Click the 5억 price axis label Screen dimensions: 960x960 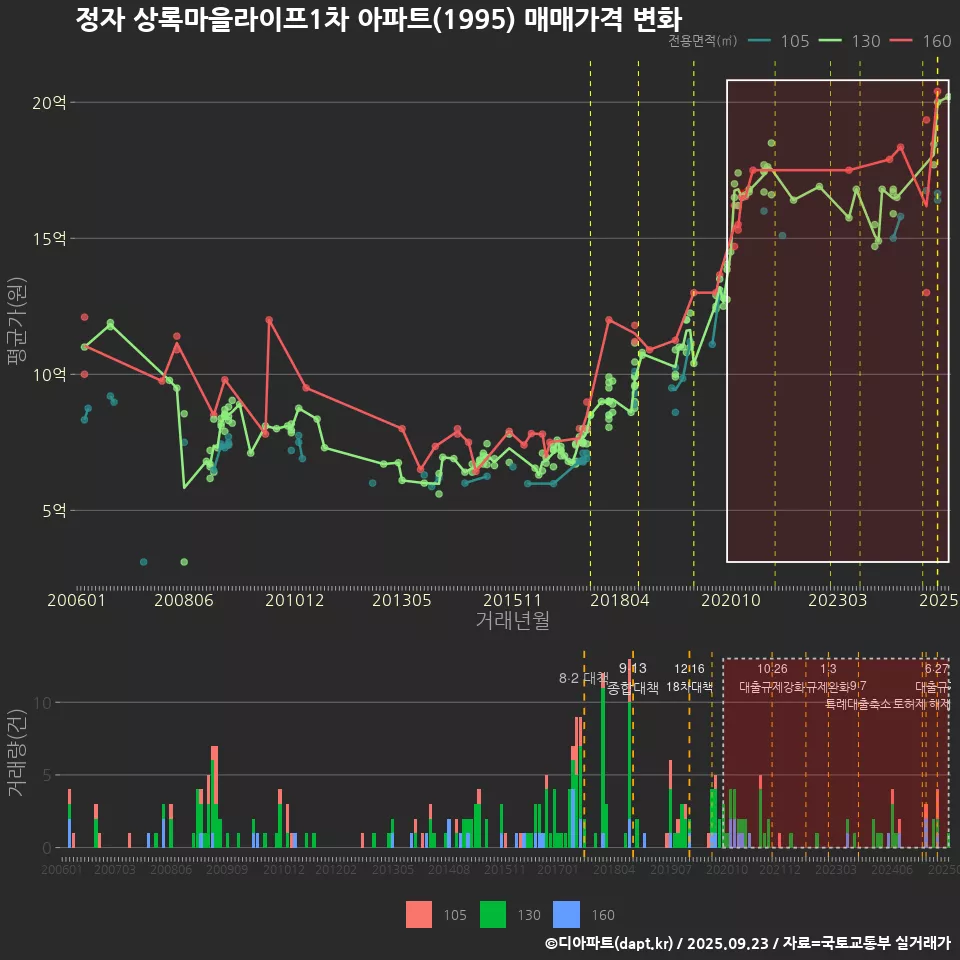coord(54,511)
